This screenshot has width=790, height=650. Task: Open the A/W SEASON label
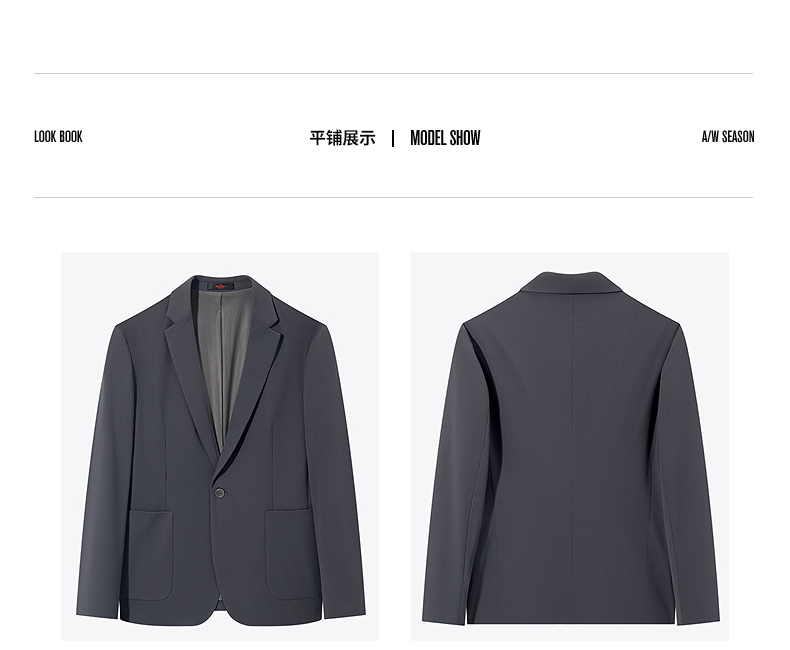pyautogui.click(x=728, y=137)
